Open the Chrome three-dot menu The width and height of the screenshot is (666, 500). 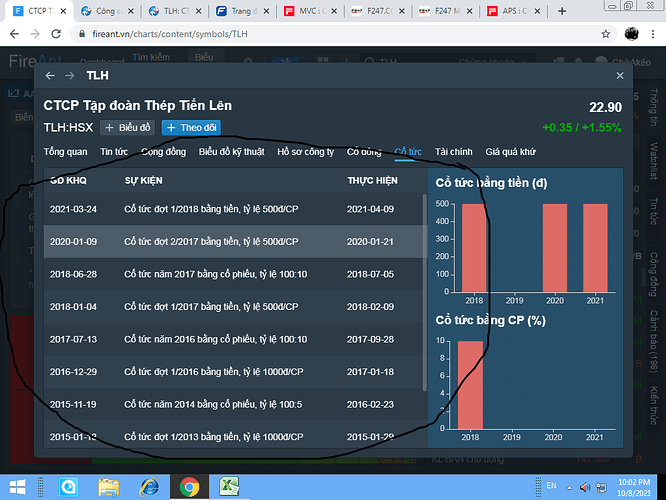point(653,34)
